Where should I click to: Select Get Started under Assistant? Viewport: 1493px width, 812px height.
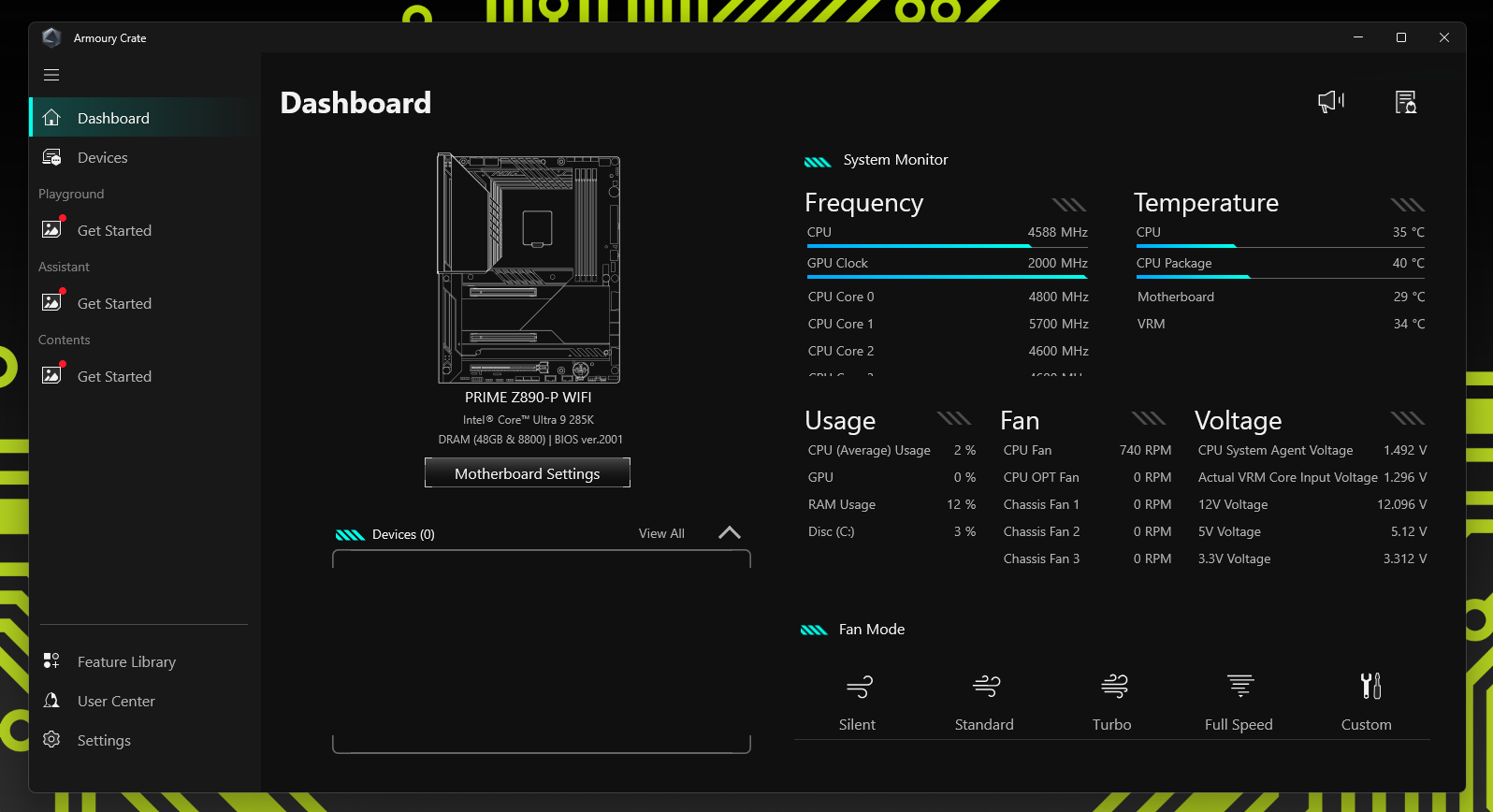pyautogui.click(x=145, y=303)
